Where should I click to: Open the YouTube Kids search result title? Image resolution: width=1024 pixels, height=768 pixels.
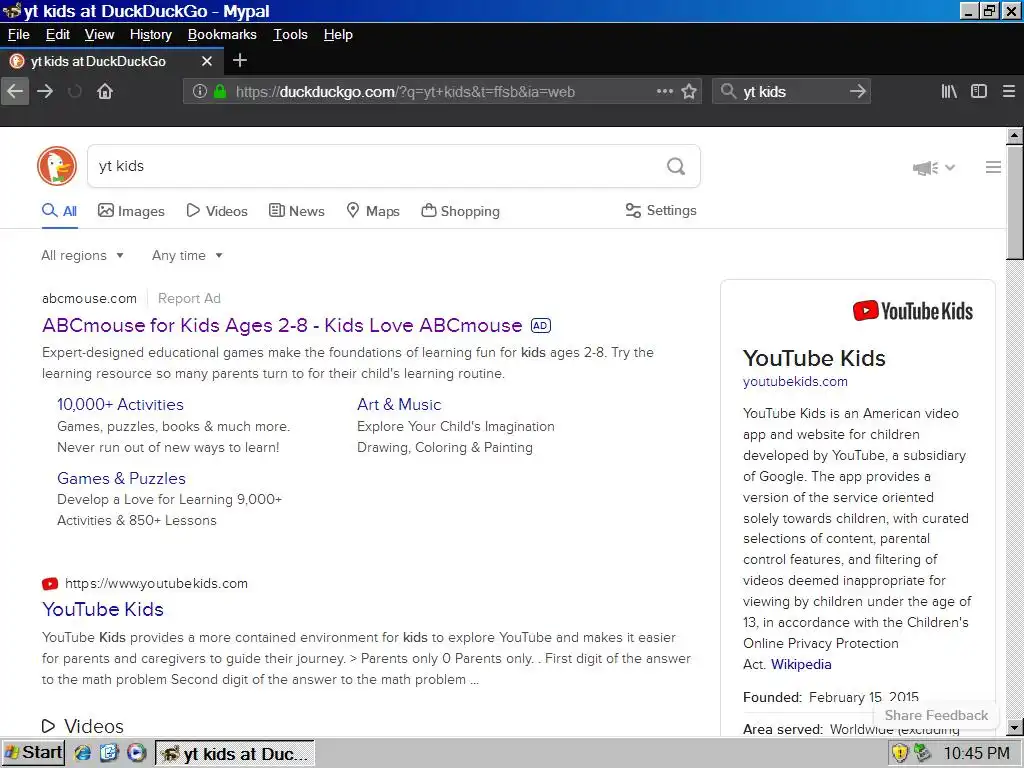click(x=103, y=609)
